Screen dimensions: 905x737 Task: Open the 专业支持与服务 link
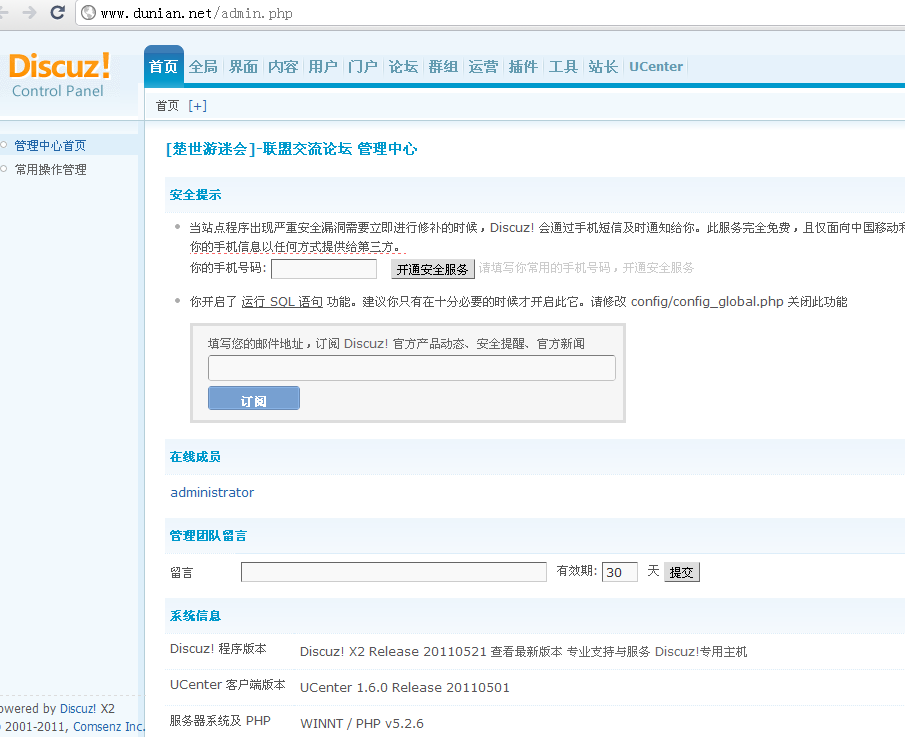tap(608, 652)
